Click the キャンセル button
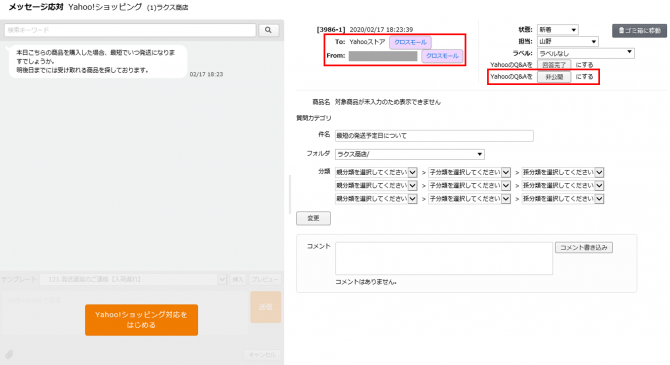This screenshot has width=670, height=365. tap(262, 354)
